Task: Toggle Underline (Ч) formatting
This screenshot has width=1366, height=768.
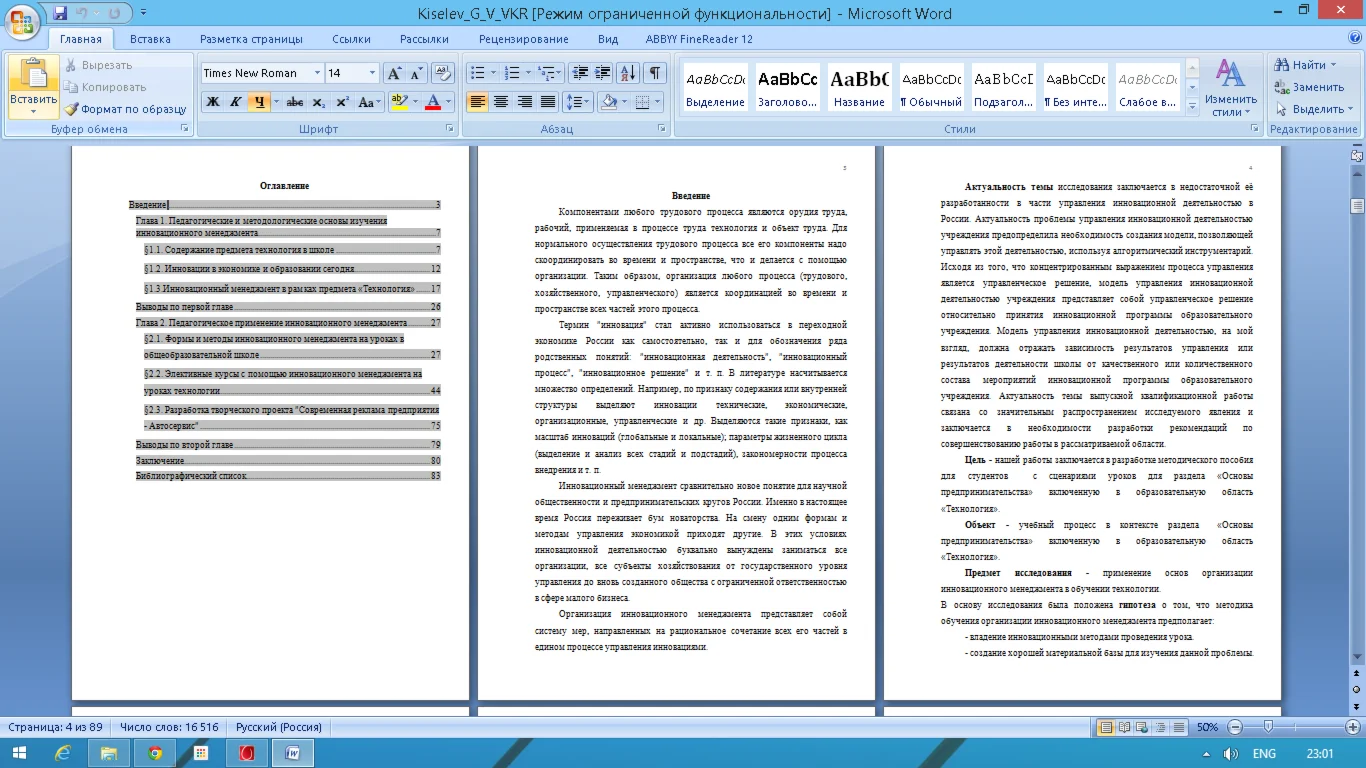Action: (259, 102)
